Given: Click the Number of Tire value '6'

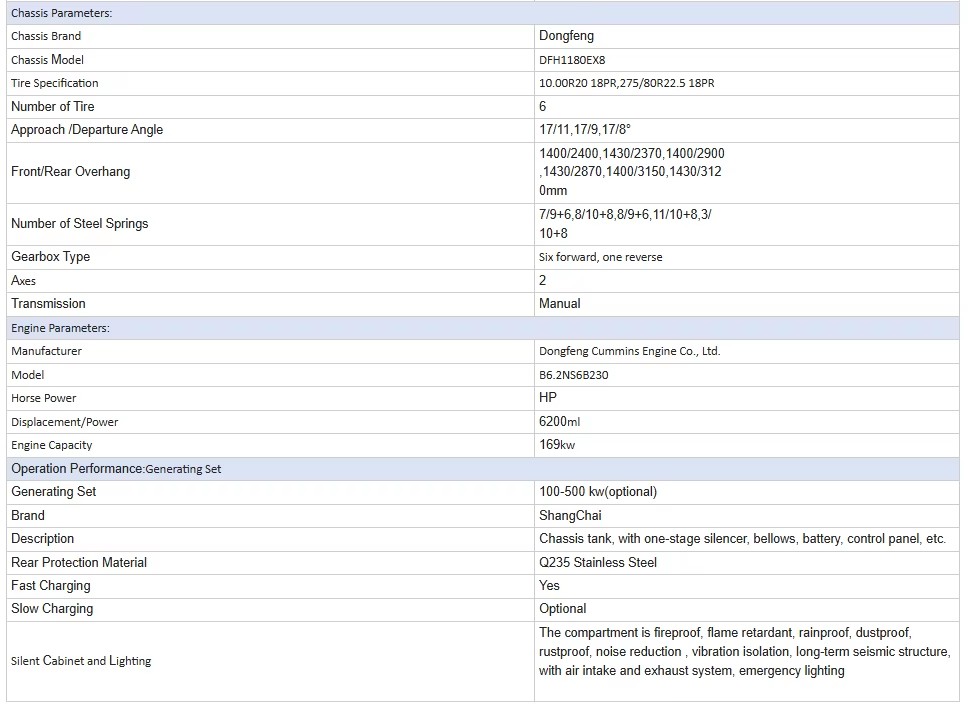Looking at the screenshot, I should (x=543, y=107).
